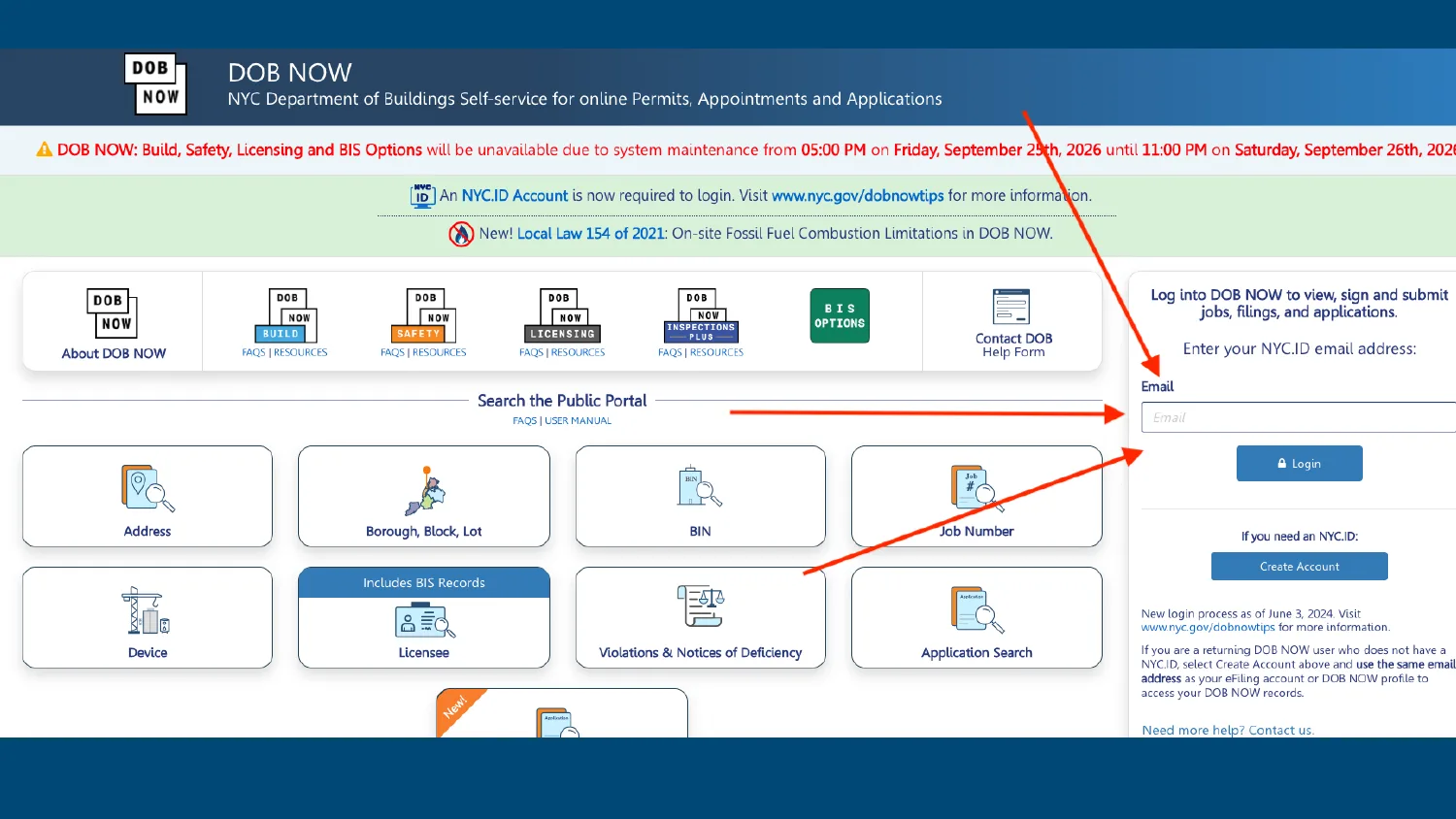Click the Create Account button

pyautogui.click(x=1299, y=567)
